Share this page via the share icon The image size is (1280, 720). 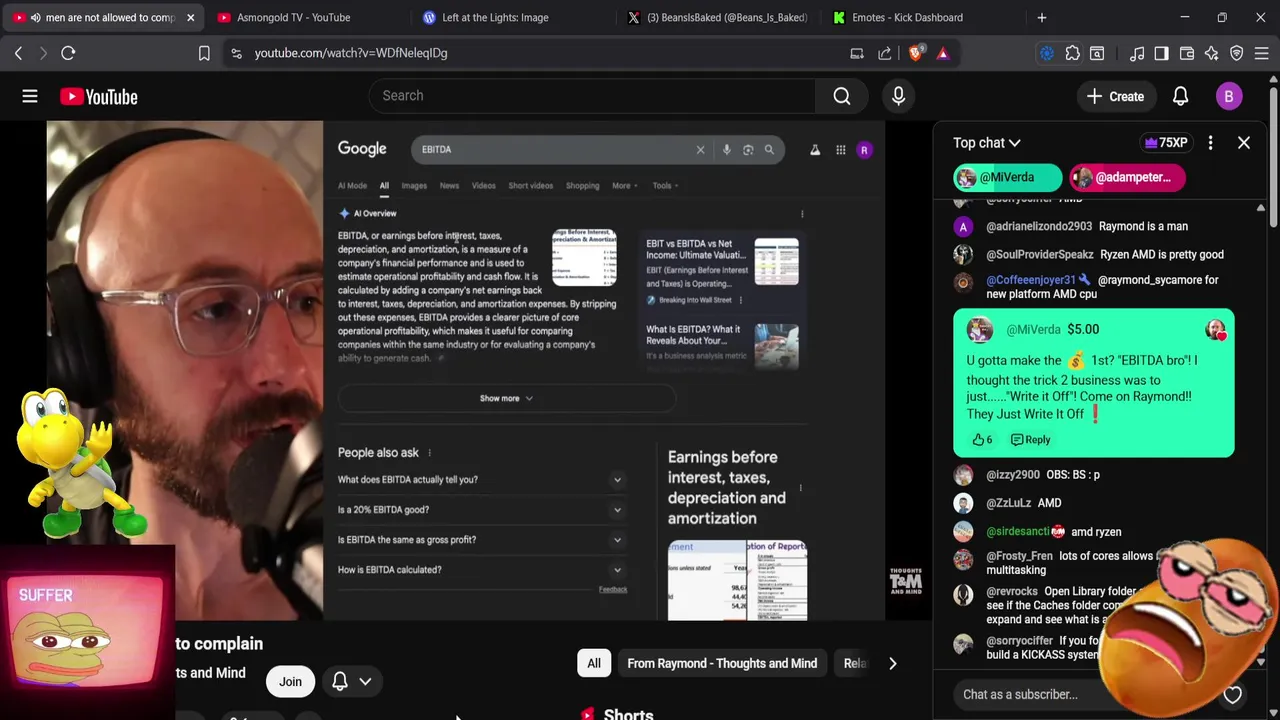click(885, 53)
